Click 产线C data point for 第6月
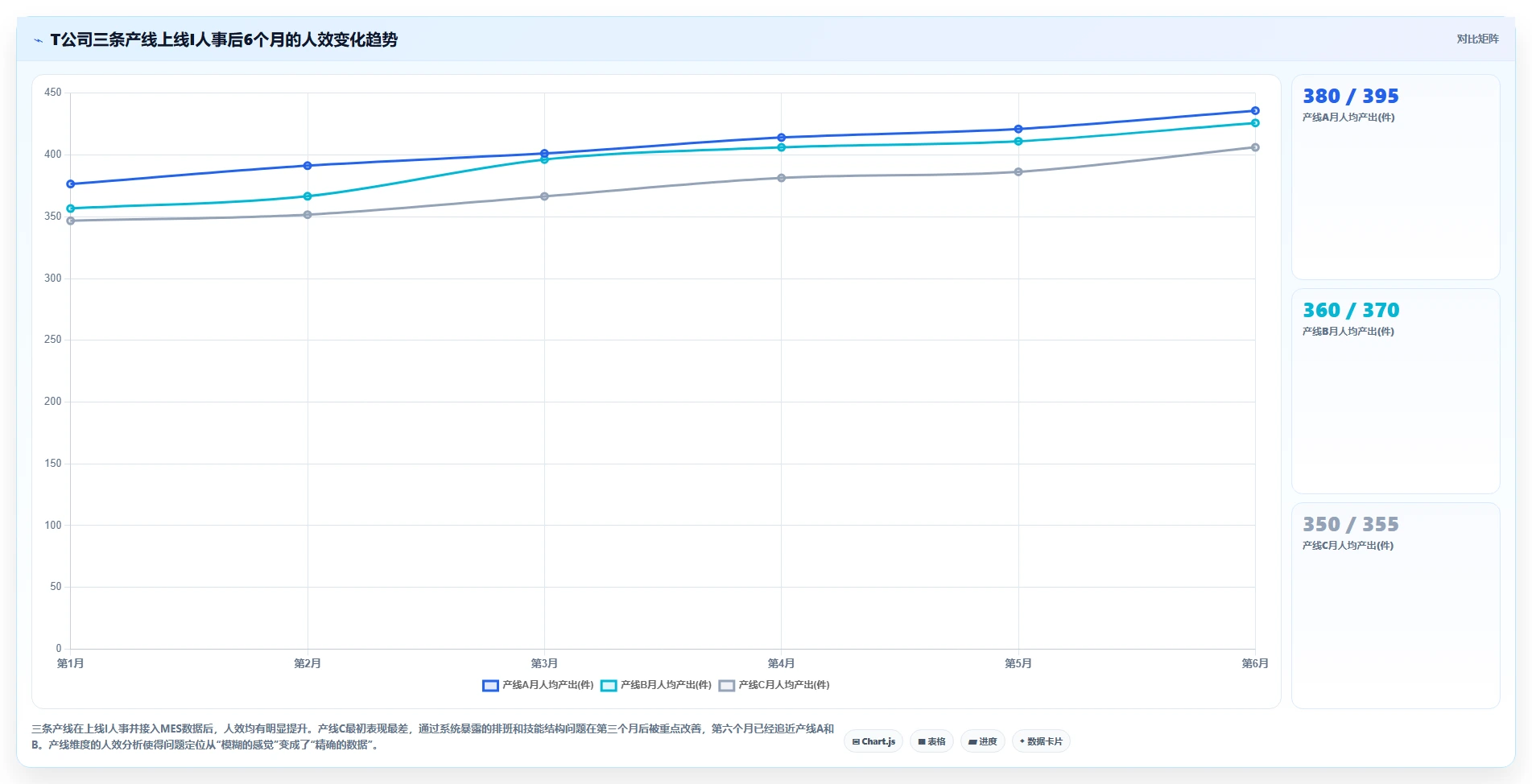 [x=1255, y=147]
